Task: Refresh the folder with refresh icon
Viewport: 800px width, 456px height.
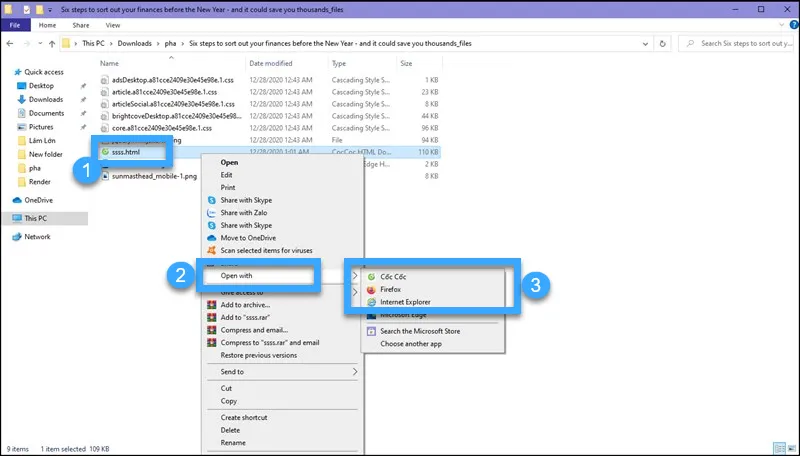Action: (x=662, y=44)
